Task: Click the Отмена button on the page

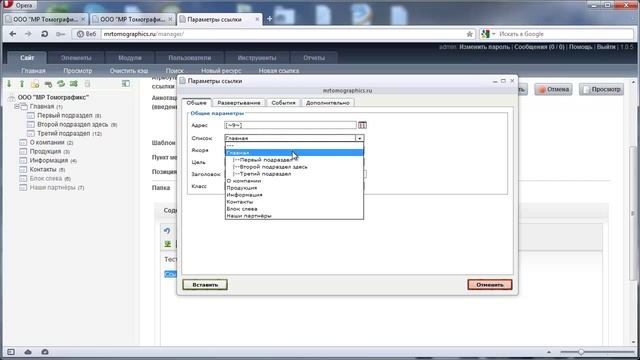Action: [553, 89]
